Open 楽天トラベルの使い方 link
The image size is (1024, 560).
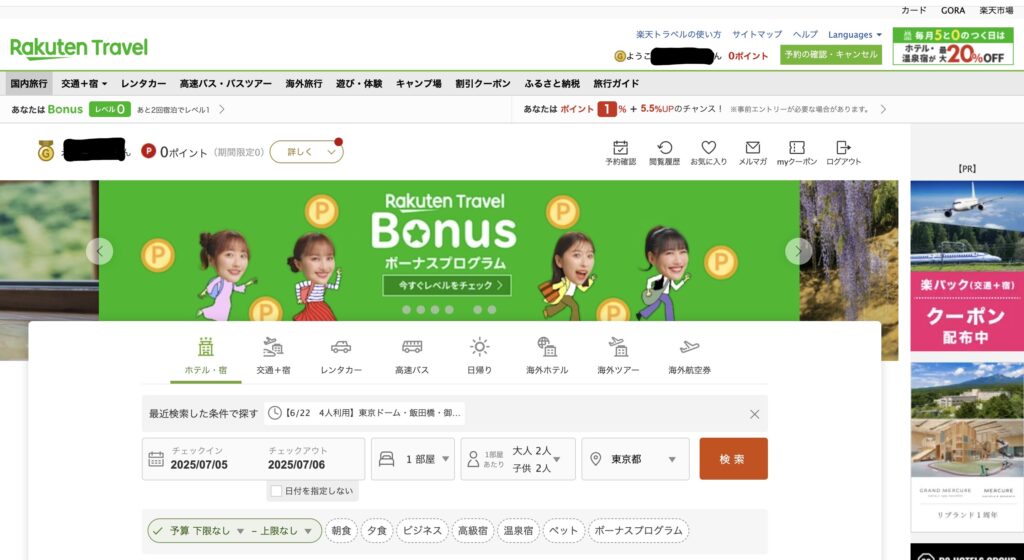[679, 35]
